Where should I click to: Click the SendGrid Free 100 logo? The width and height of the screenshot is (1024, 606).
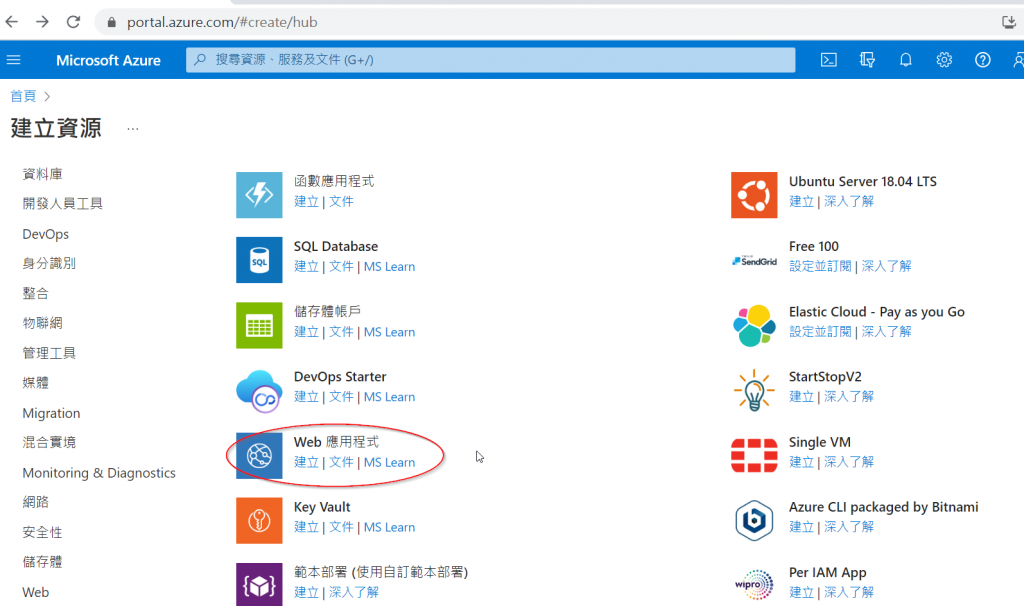click(x=754, y=261)
